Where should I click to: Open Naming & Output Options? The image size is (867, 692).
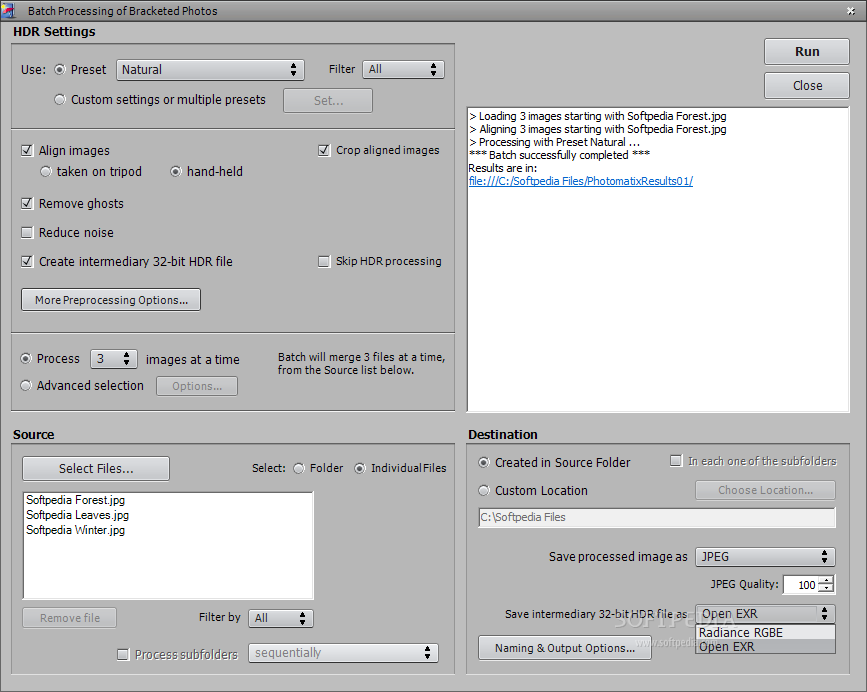coord(565,648)
